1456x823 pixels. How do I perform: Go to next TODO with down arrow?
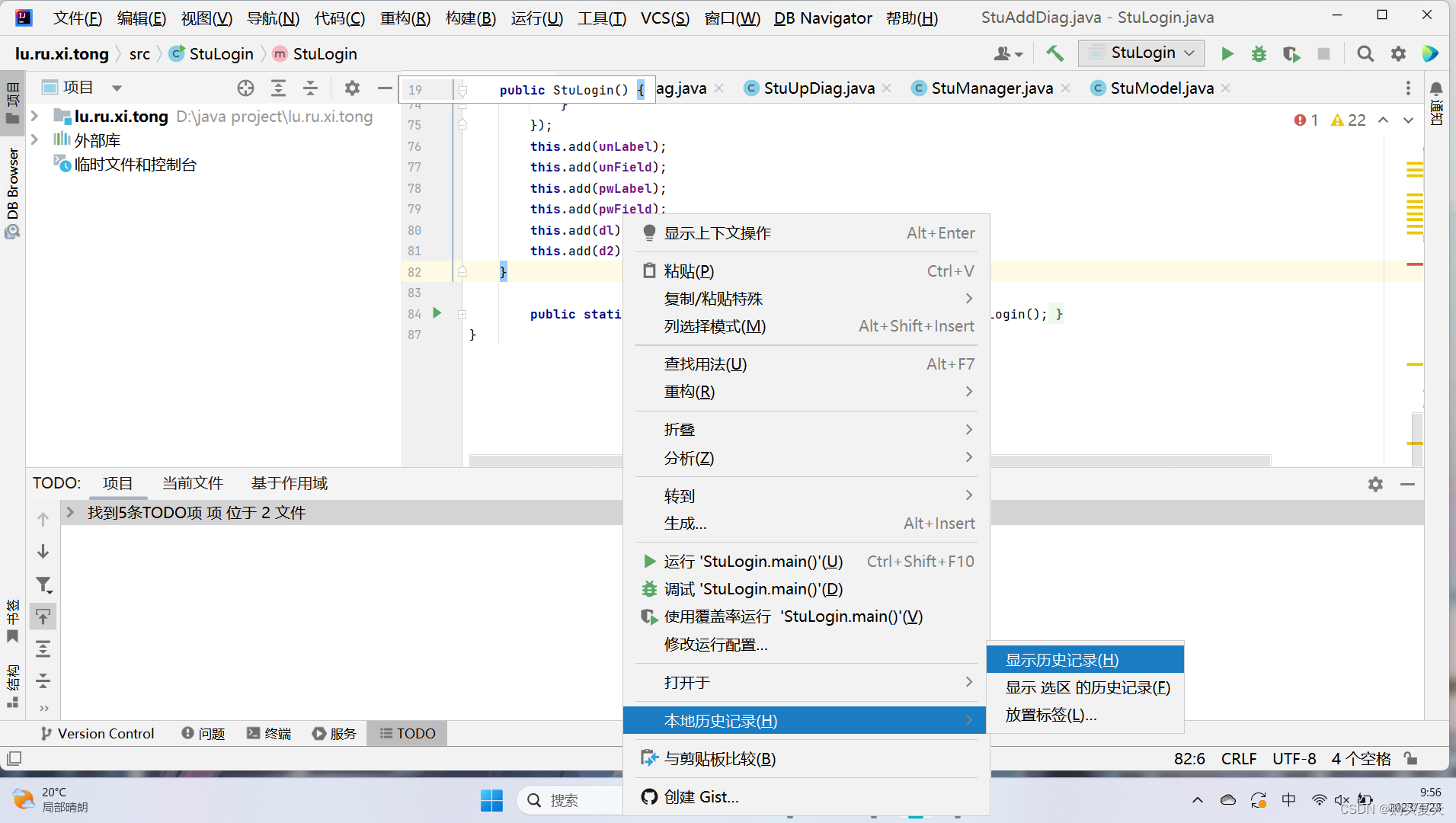pyautogui.click(x=43, y=551)
